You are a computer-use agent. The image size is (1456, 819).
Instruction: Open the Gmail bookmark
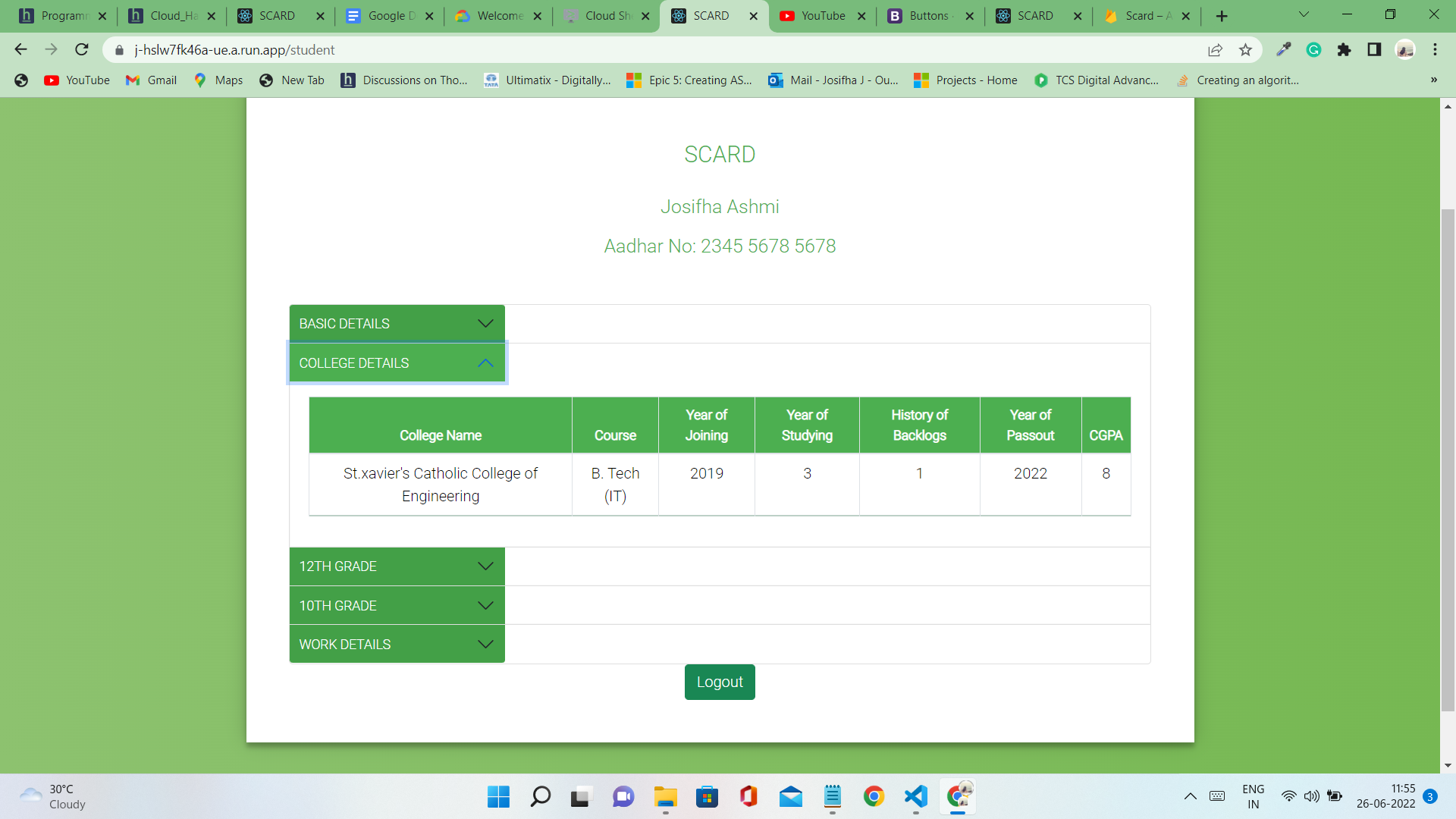152,80
